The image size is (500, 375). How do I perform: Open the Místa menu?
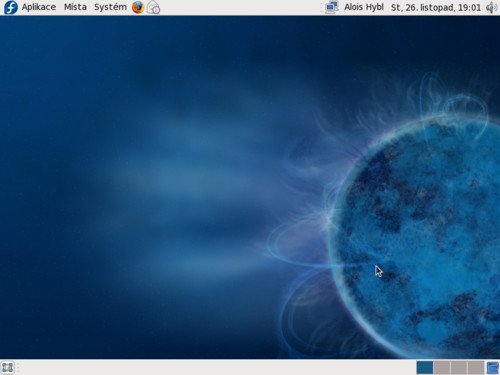(x=75, y=7)
